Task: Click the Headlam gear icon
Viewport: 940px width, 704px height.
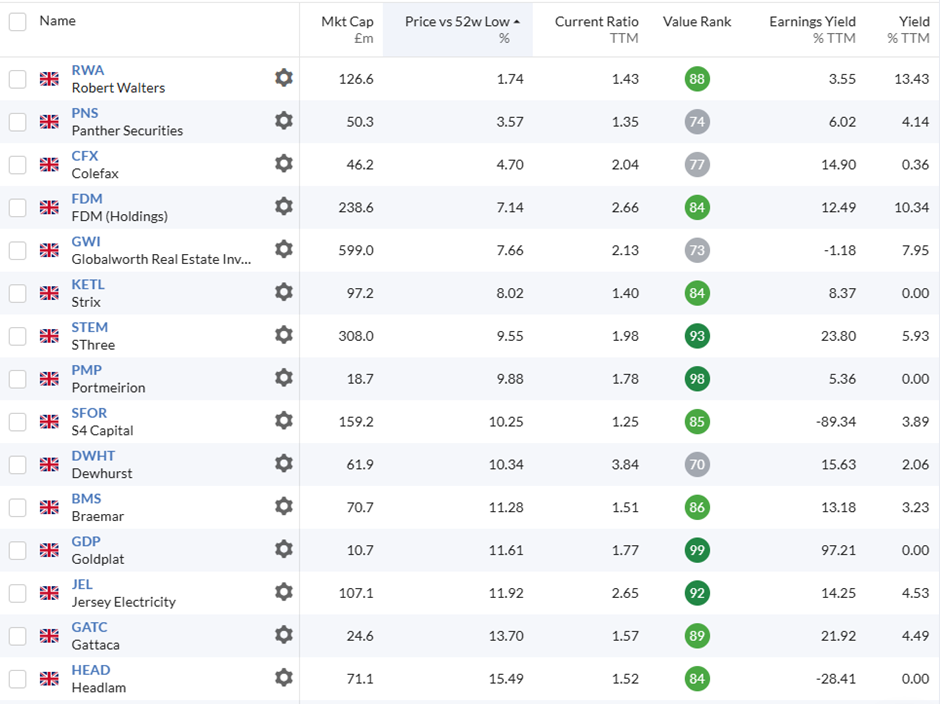Action: click(x=284, y=678)
